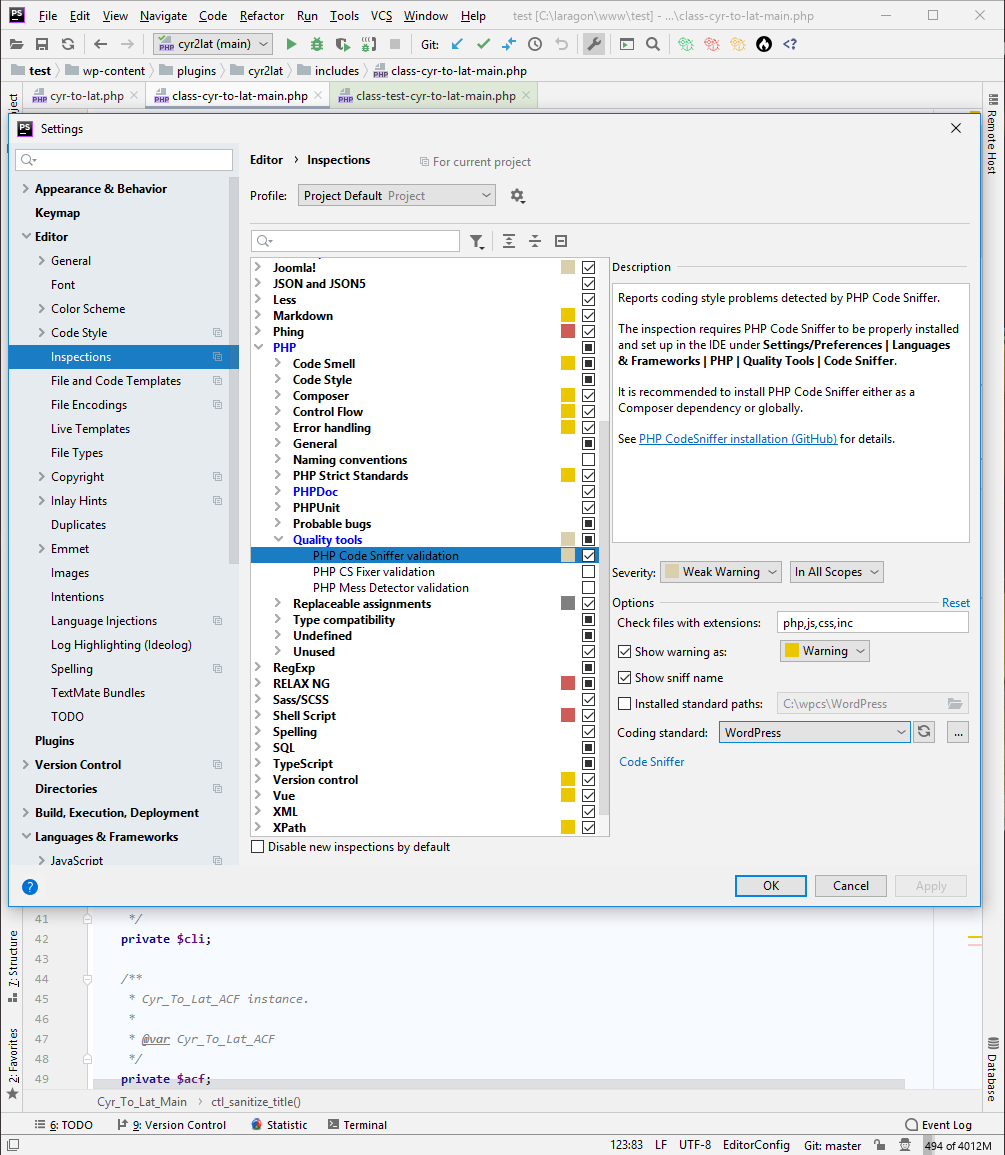The image size is (1005, 1155).
Task: Open PHP CodeSniffer installation (GitHub) link
Action: [x=738, y=439]
